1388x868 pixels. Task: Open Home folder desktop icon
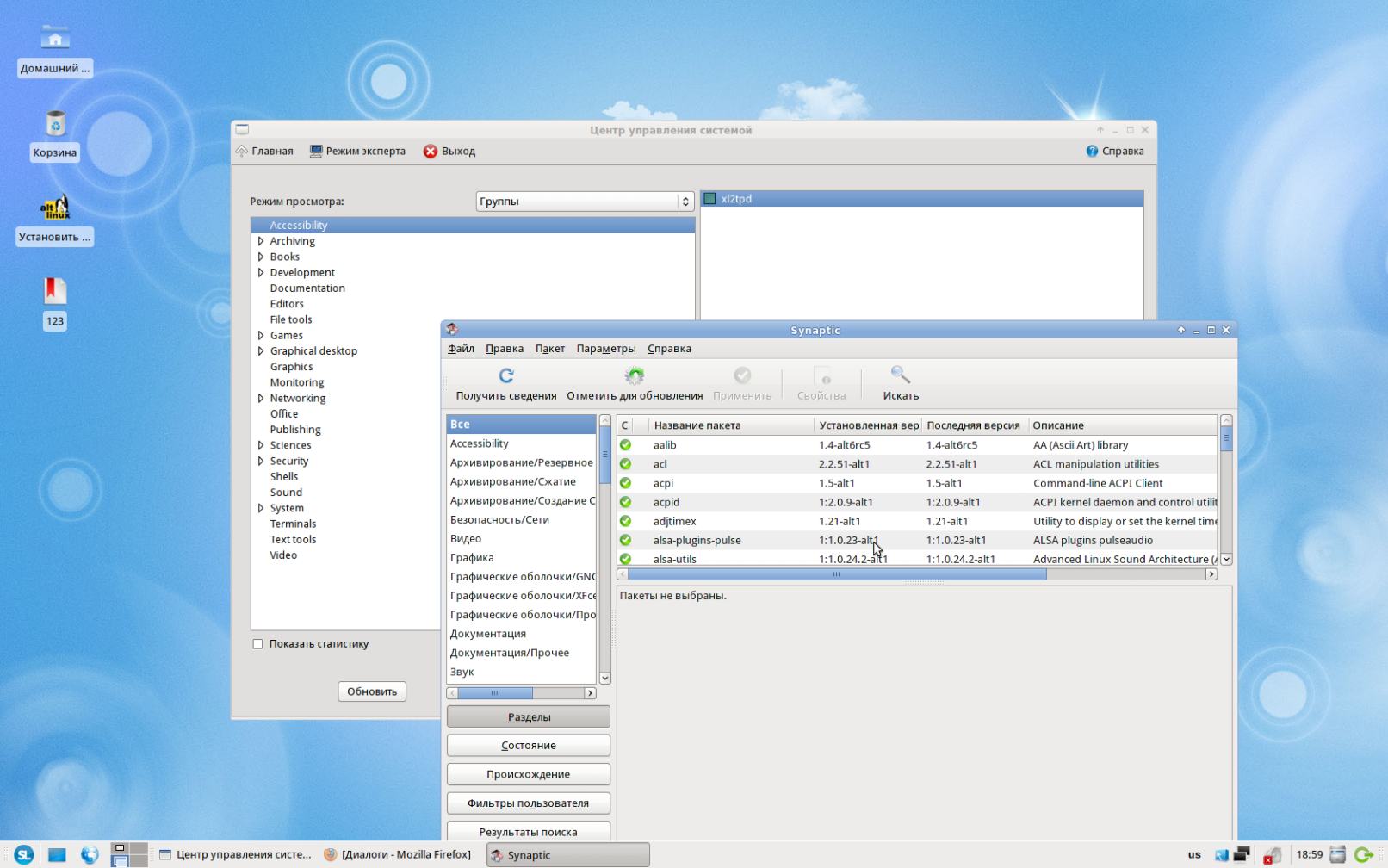click(55, 37)
